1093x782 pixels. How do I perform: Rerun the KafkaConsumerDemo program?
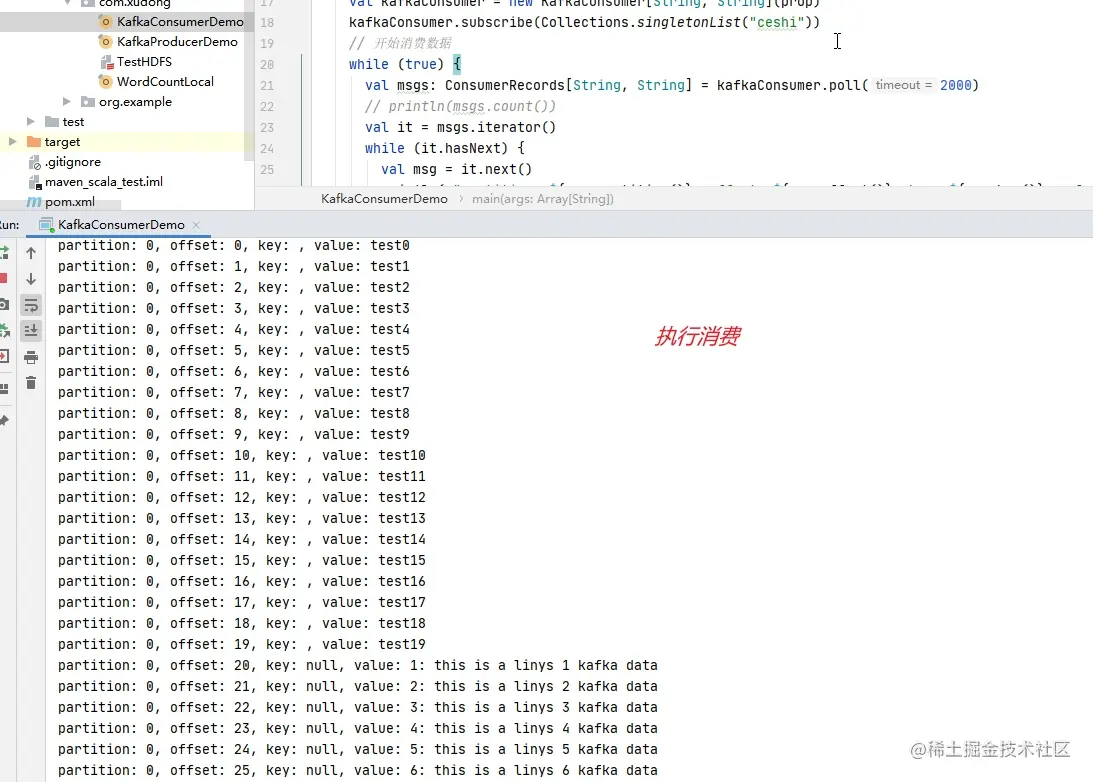tap(3, 252)
